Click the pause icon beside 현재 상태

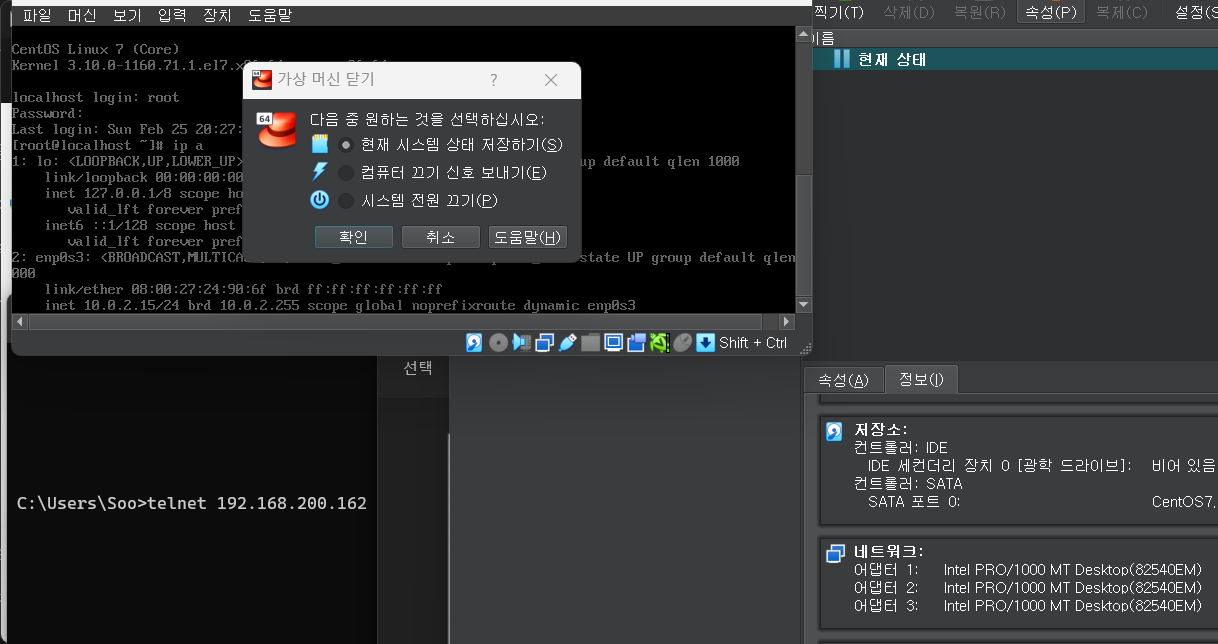(841, 59)
